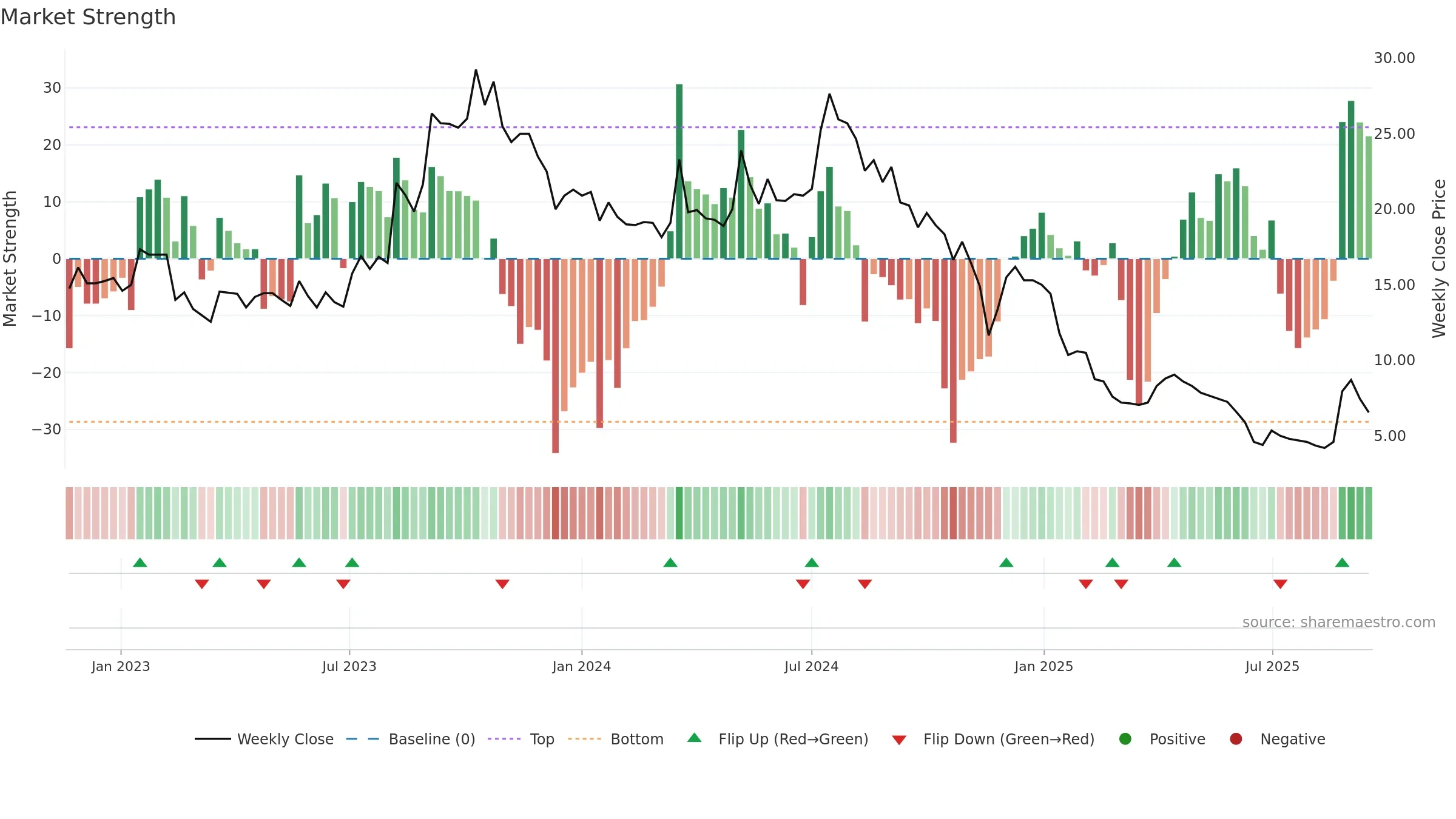The image size is (1456, 819).
Task: Click the 30.00 right-axis price label
Action: click(1394, 58)
